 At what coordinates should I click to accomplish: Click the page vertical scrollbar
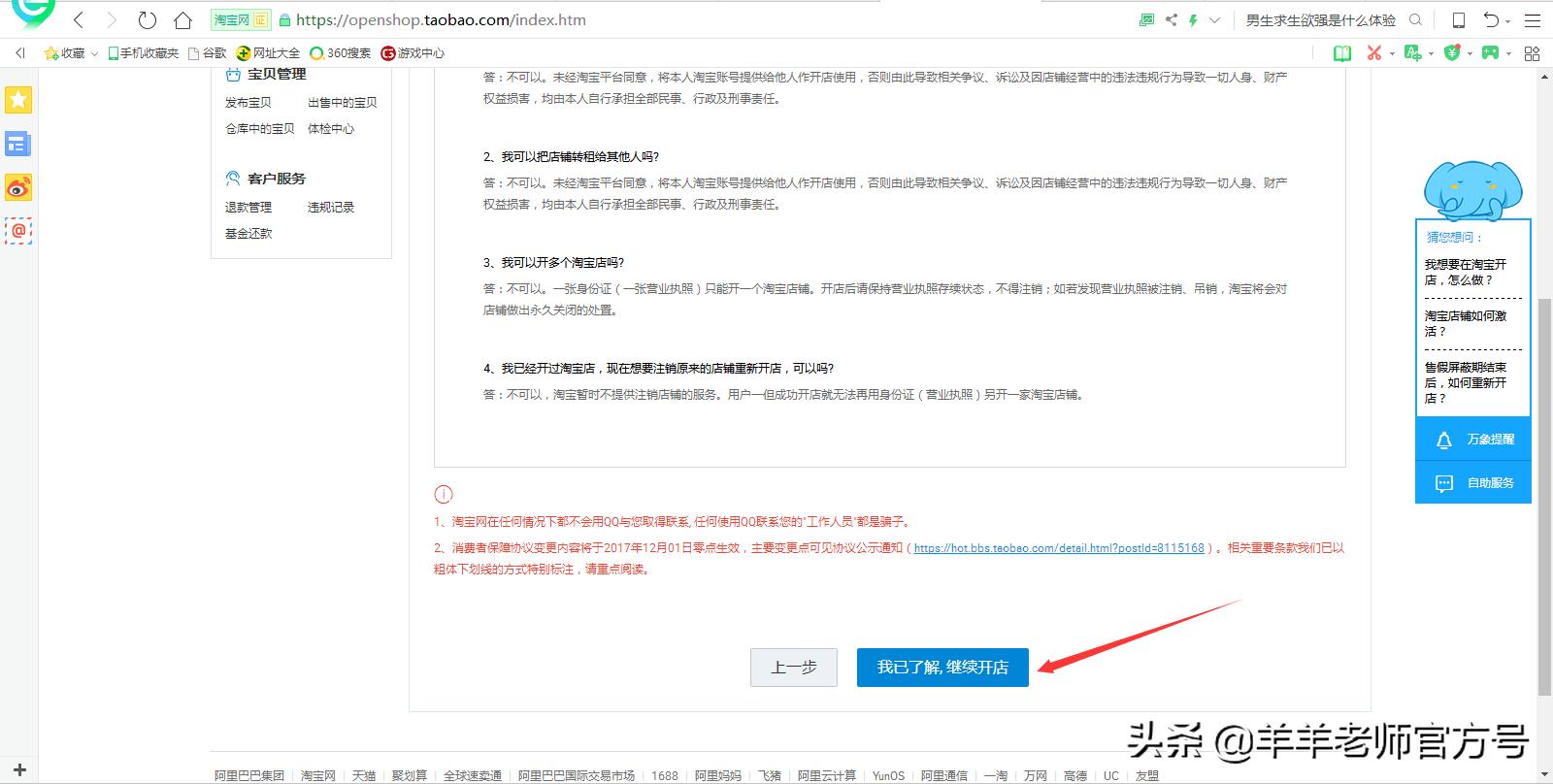pyautogui.click(x=1544, y=497)
